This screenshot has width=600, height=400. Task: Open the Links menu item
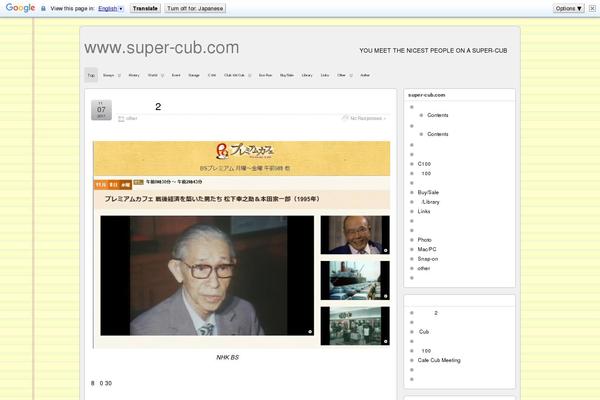coord(325,75)
